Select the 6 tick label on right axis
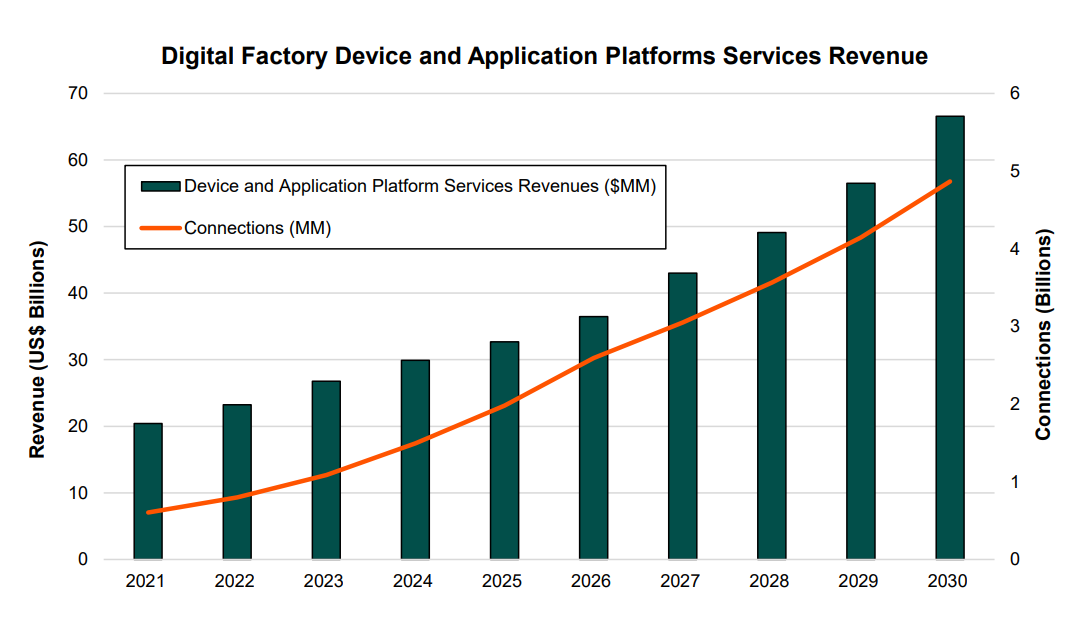 tap(1013, 94)
